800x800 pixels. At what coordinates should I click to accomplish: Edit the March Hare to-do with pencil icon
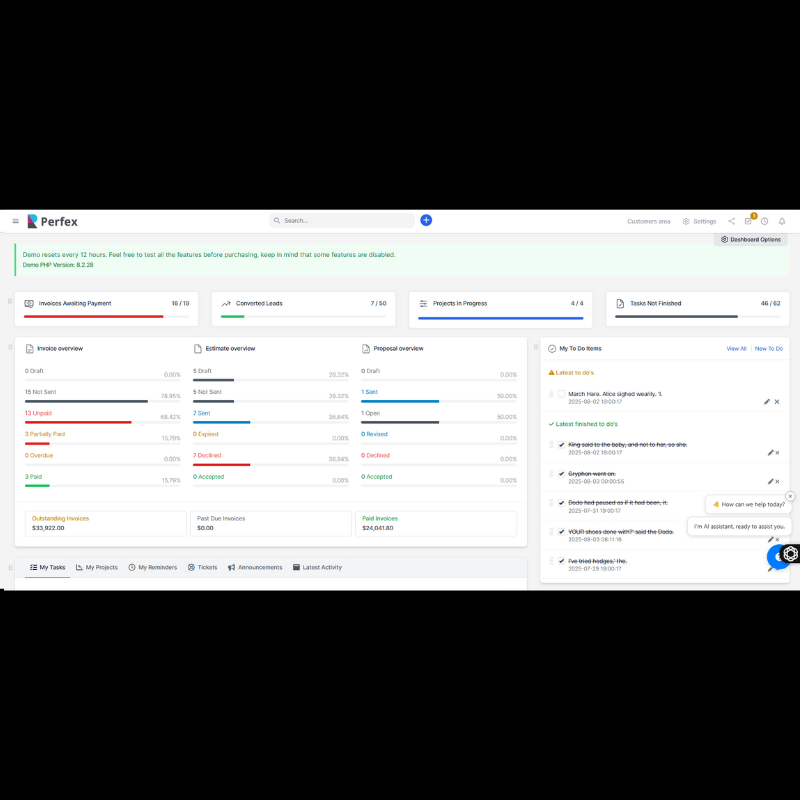767,401
